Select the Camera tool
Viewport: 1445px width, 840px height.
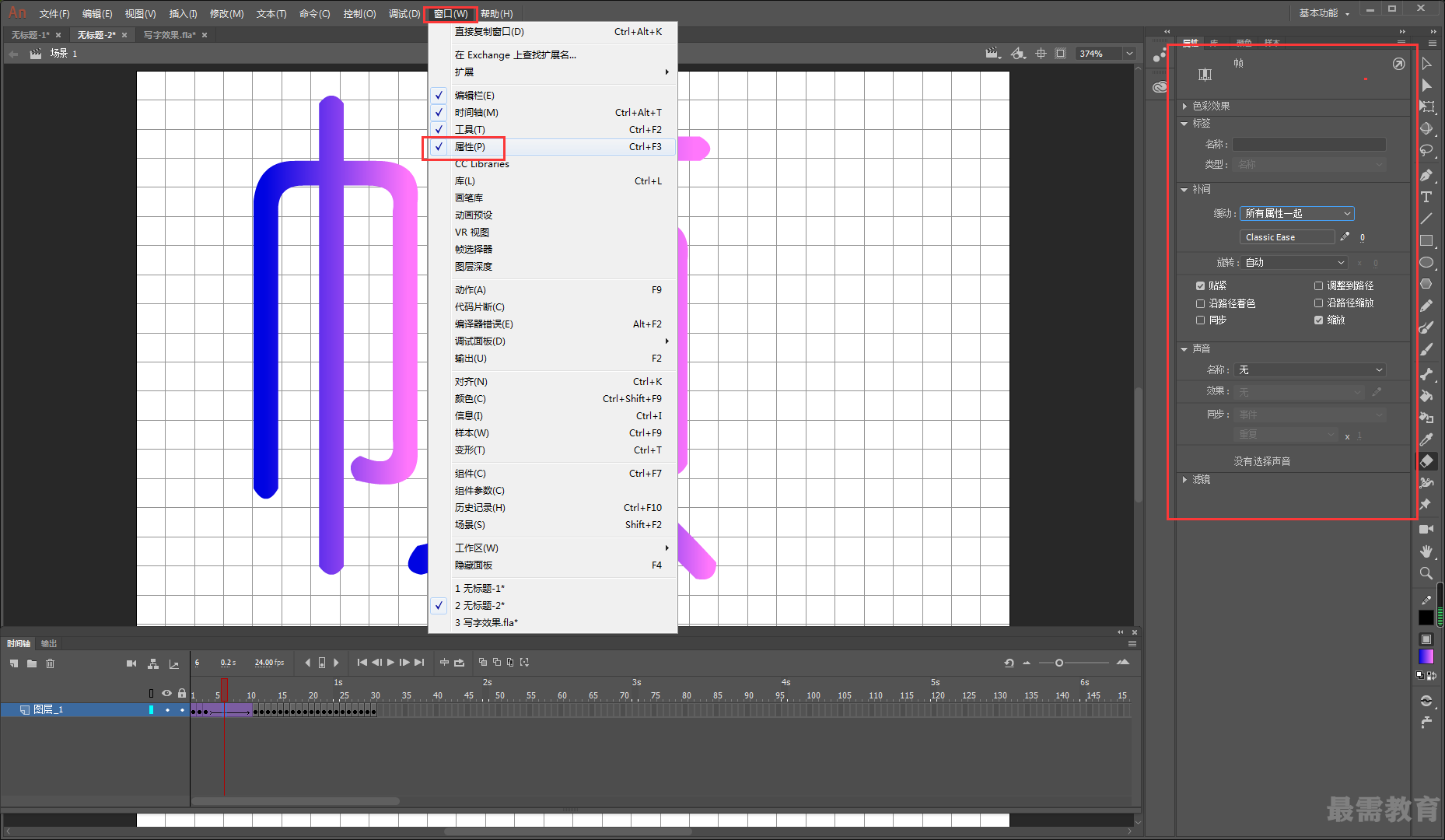(x=1426, y=529)
